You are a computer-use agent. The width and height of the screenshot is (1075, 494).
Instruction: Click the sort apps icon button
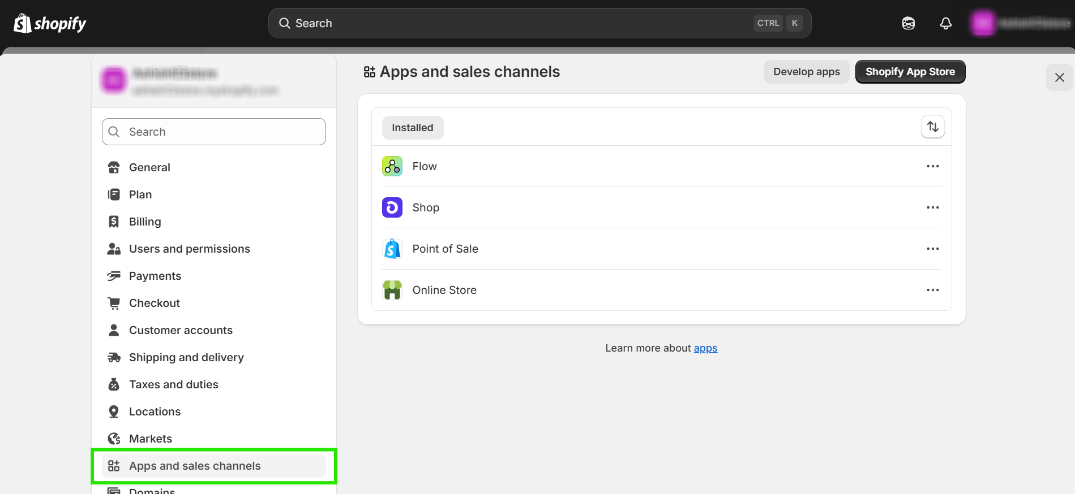pos(932,127)
